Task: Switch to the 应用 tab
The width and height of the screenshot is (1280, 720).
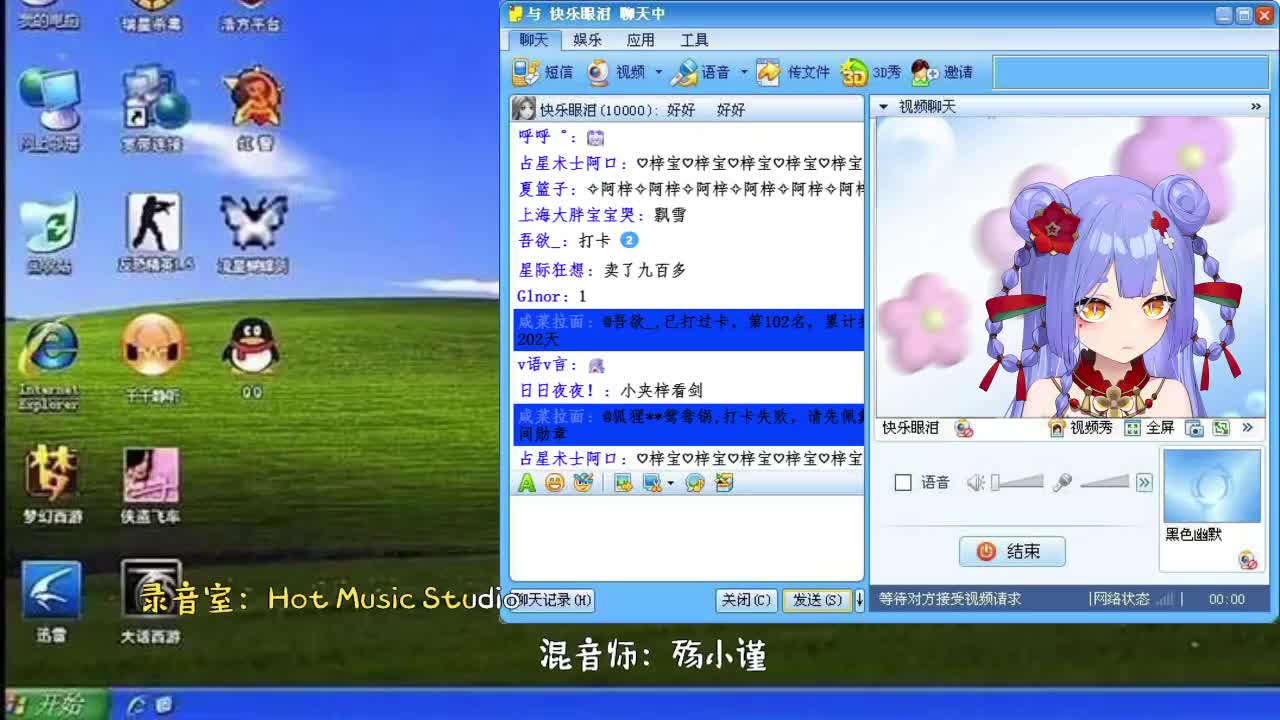Action: click(x=640, y=40)
